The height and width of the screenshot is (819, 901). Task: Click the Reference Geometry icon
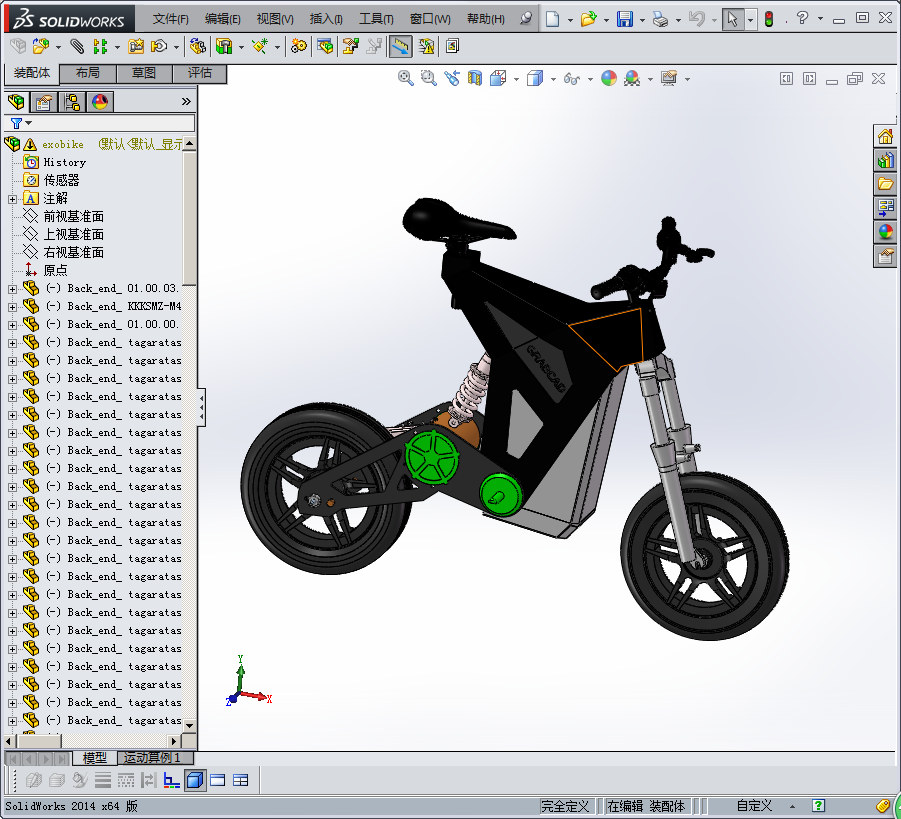click(260, 46)
